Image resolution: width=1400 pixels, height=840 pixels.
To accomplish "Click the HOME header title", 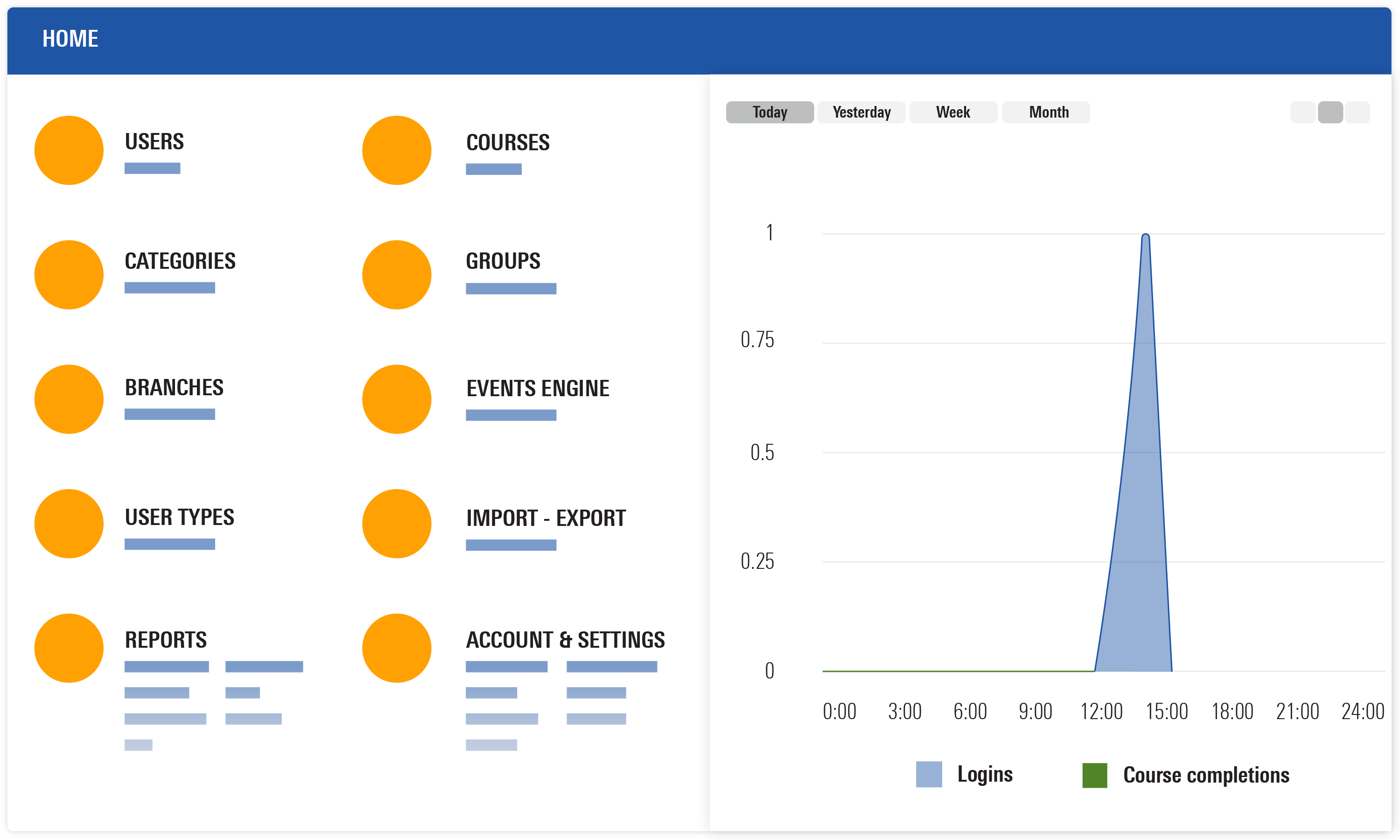I will pos(70,39).
